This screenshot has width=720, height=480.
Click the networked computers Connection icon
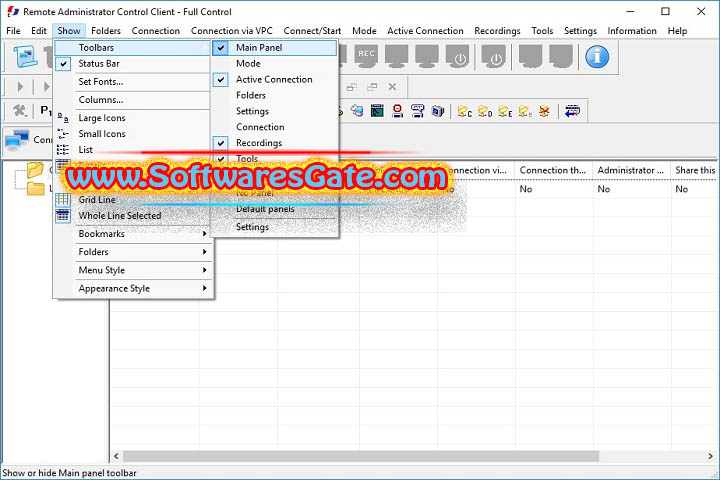click(x=17, y=140)
